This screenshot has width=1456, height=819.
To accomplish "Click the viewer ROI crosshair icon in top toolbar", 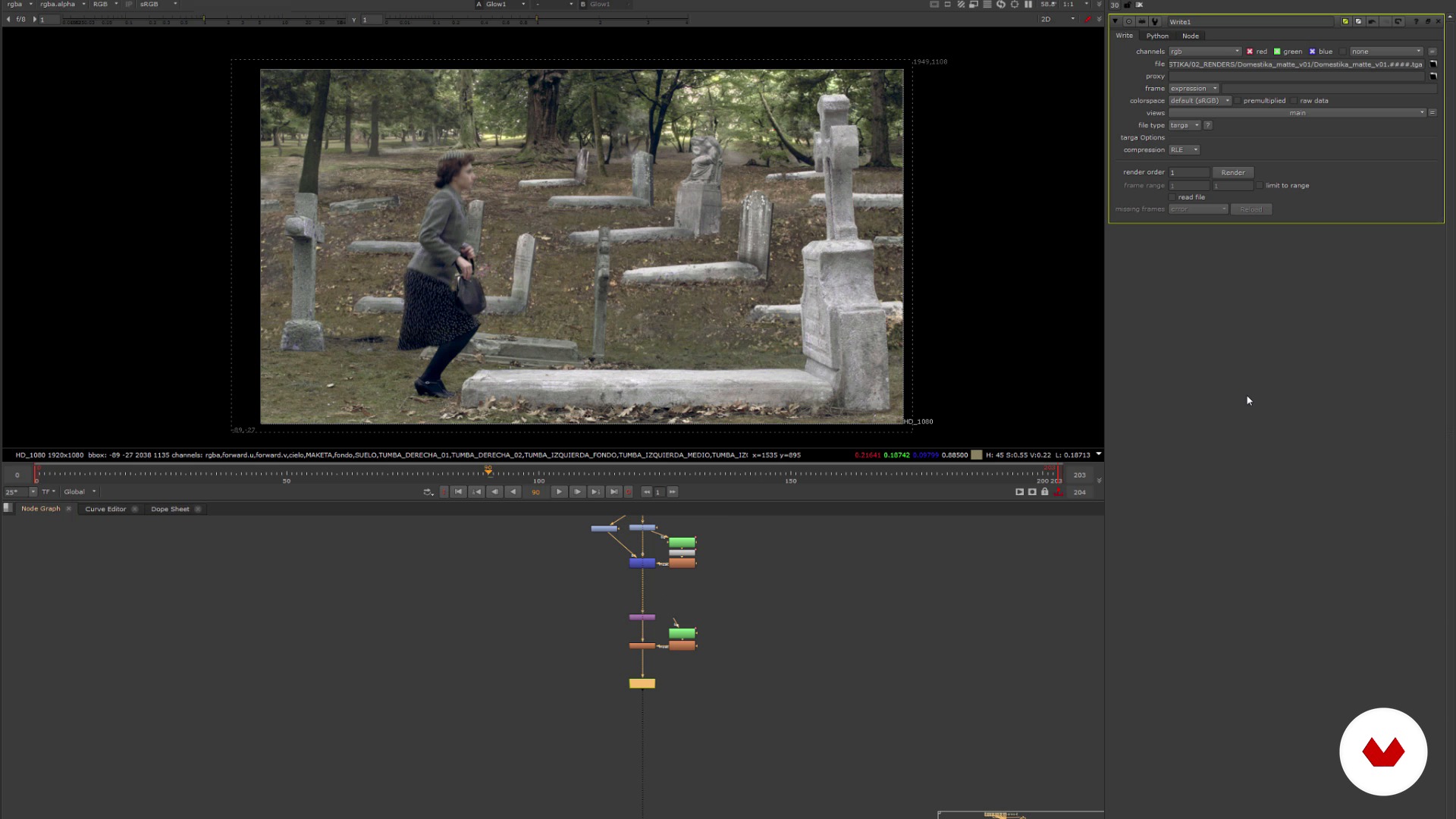I will pos(1015,5).
